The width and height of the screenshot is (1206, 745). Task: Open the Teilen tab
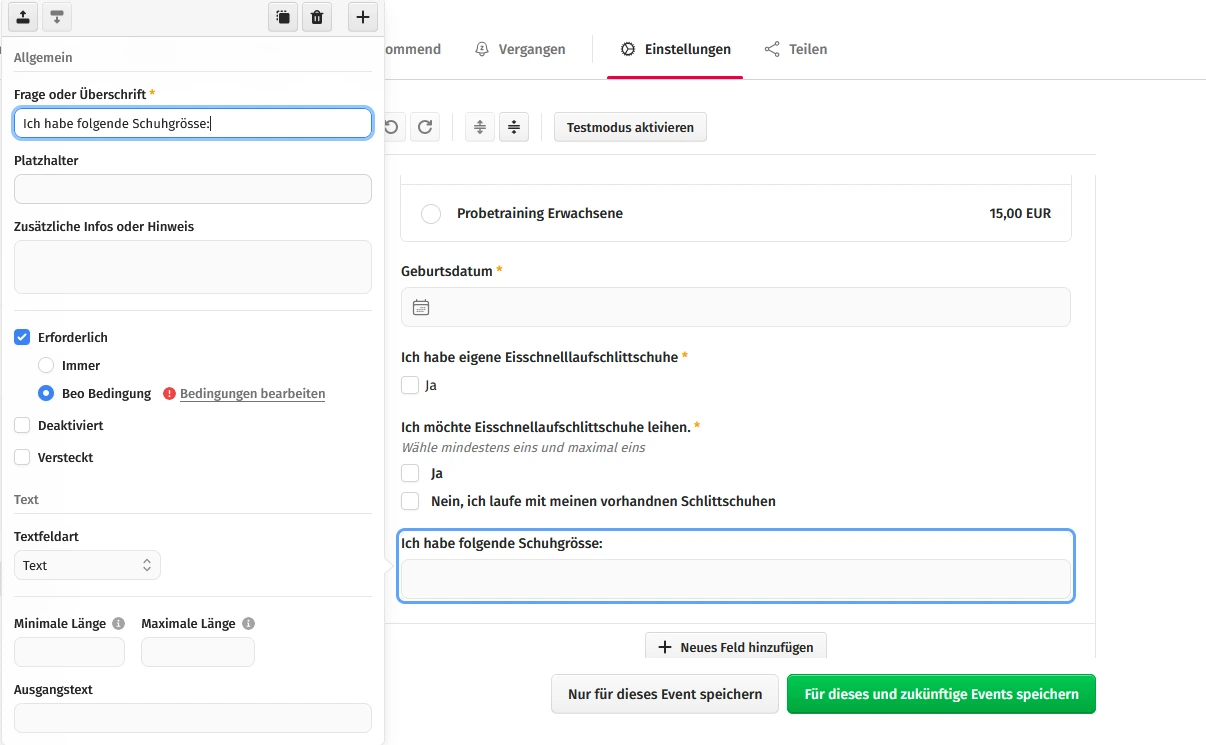pos(796,49)
